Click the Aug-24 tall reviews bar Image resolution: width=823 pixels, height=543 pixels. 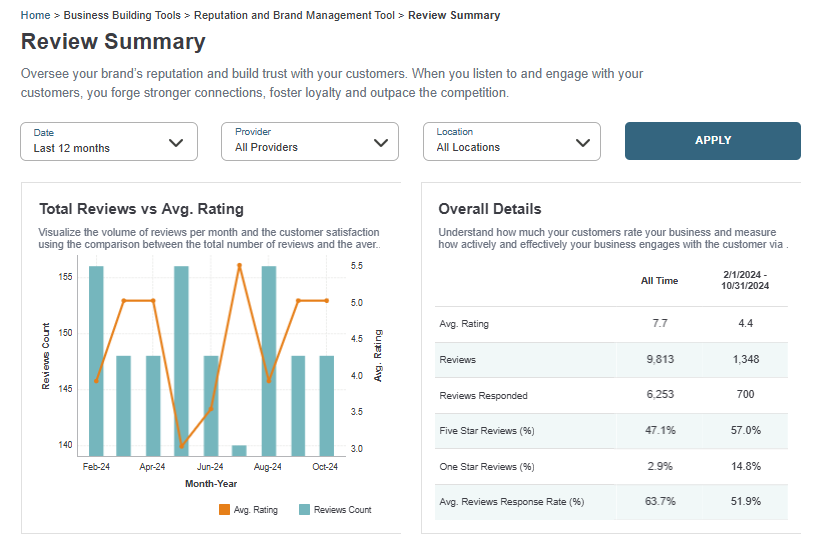[269, 360]
